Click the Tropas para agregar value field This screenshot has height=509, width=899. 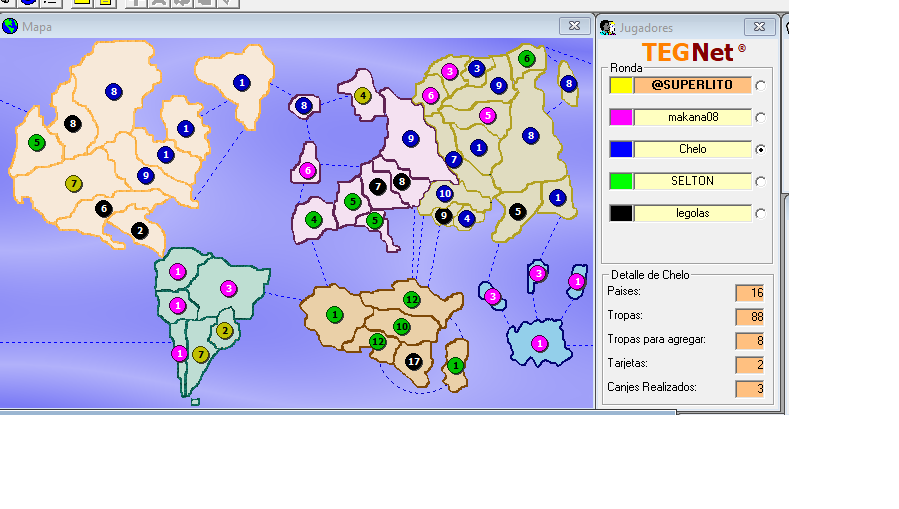[749, 341]
